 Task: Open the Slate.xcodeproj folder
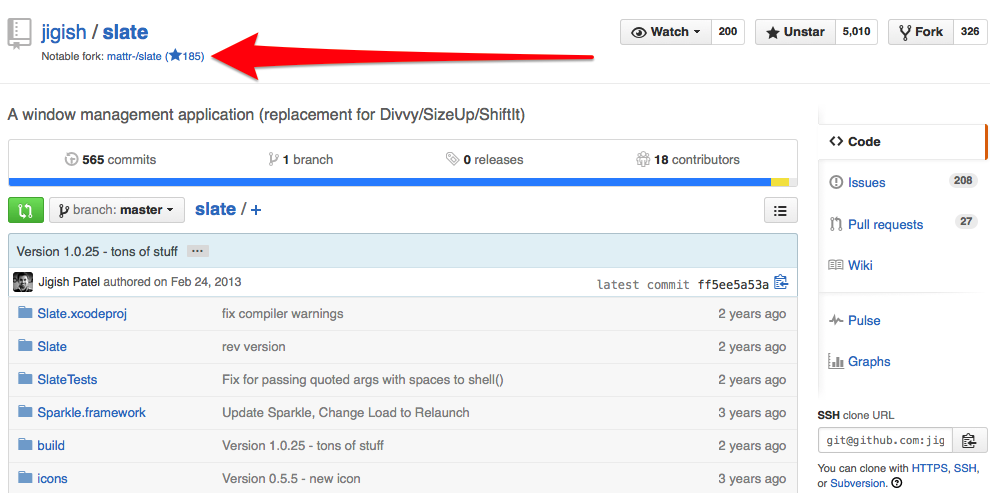click(82, 313)
